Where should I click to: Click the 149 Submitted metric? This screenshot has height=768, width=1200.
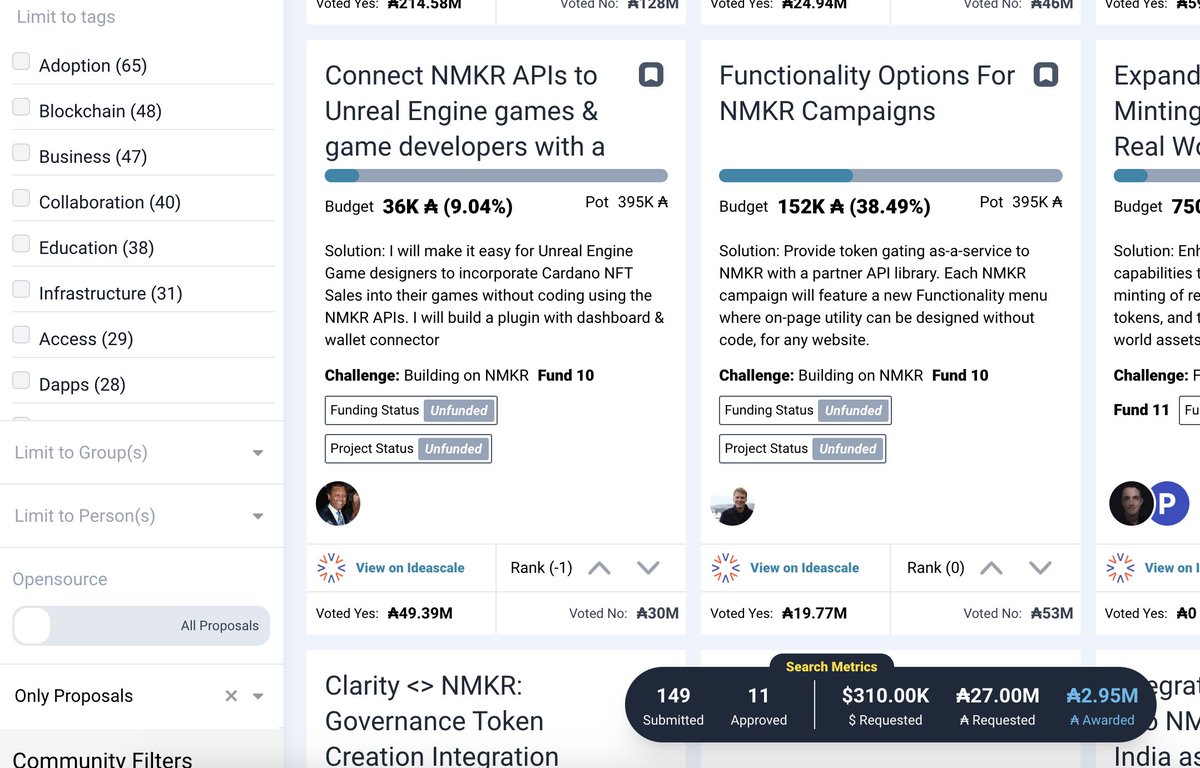pos(673,706)
